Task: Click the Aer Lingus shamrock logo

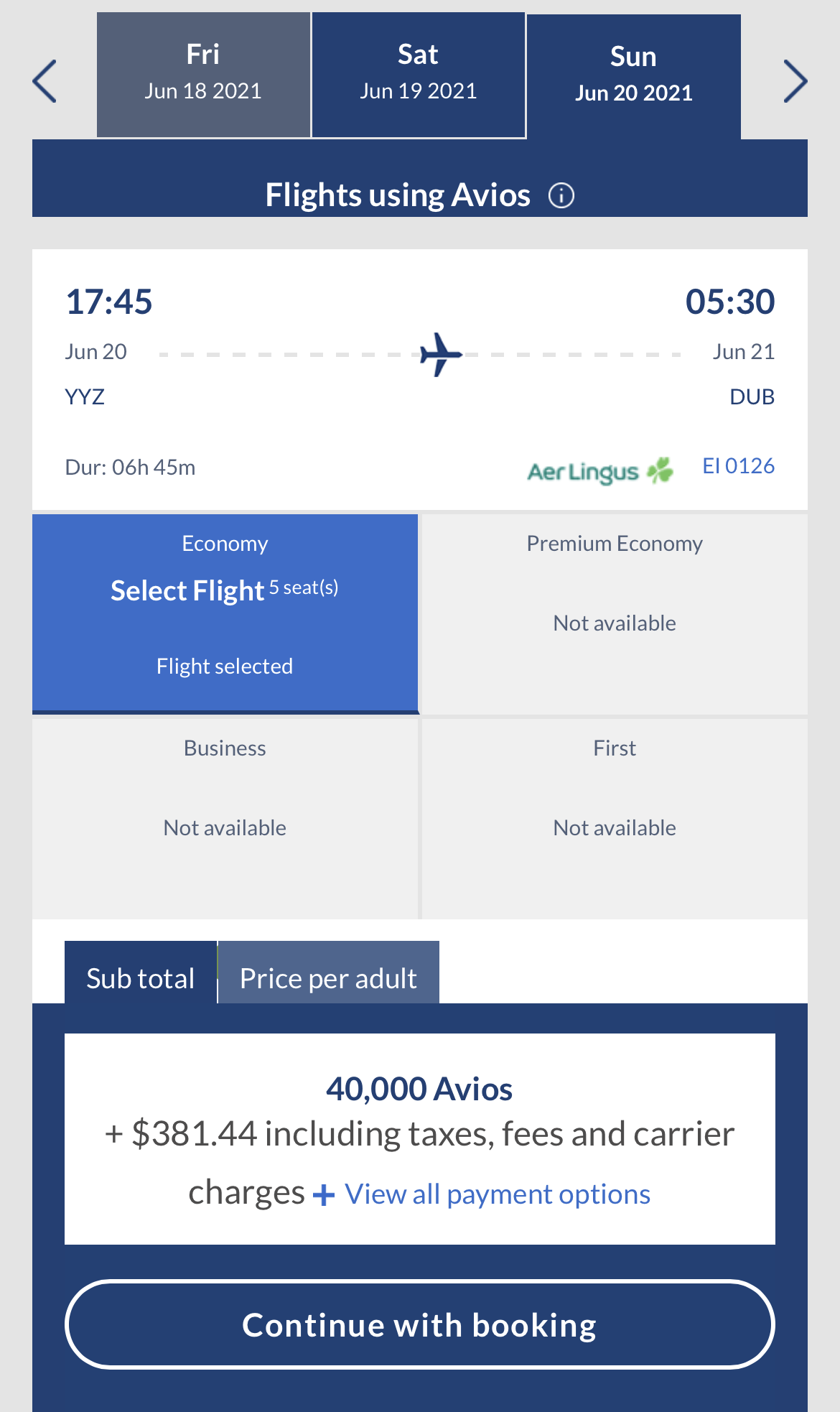Action: [660, 471]
